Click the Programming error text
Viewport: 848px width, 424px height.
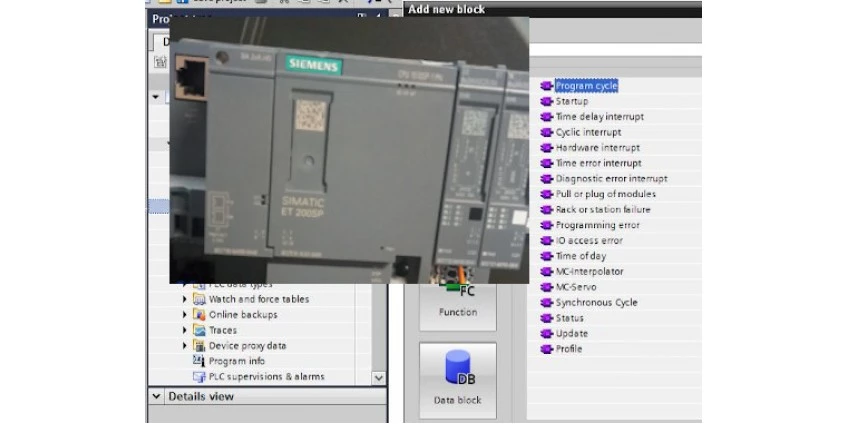click(x=598, y=225)
